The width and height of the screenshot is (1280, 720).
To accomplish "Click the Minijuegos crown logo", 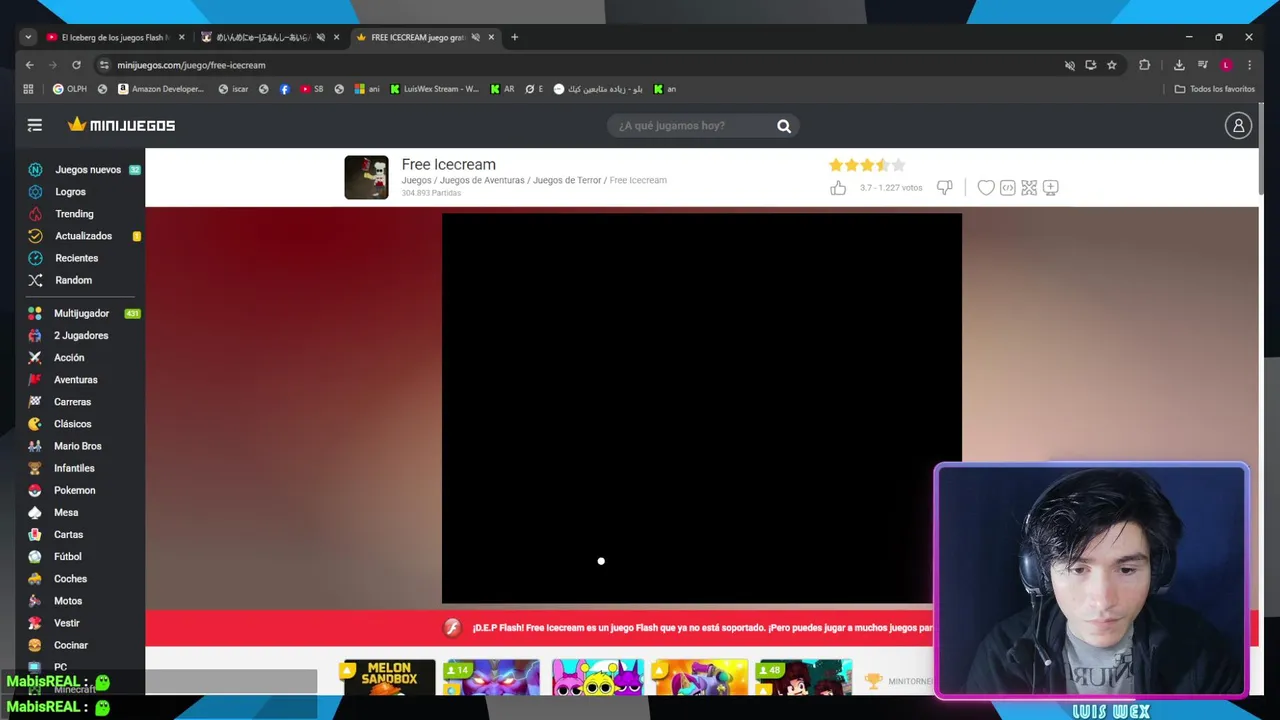I will pos(121,125).
